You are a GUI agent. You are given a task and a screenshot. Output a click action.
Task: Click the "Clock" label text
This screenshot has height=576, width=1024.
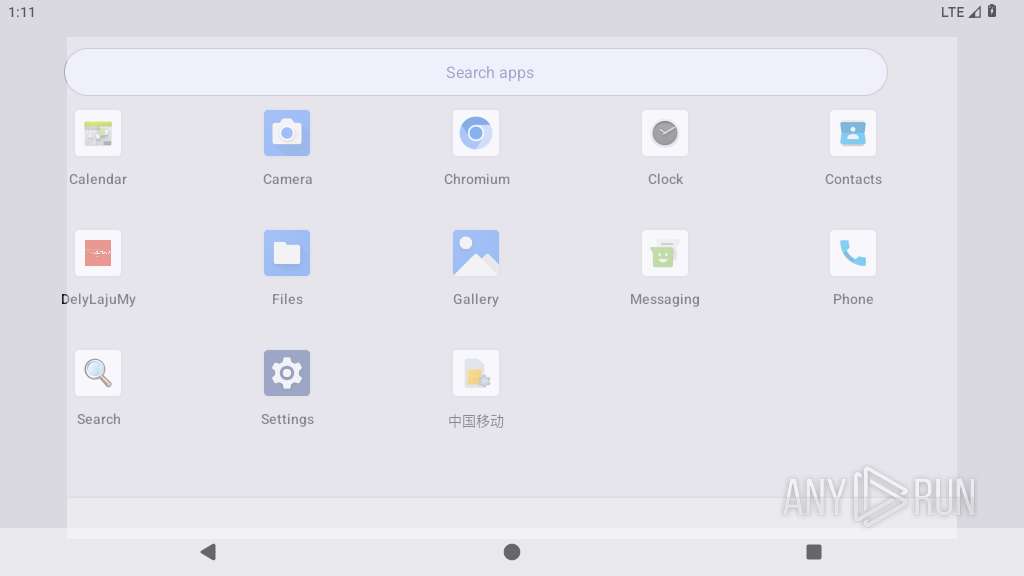coord(665,179)
